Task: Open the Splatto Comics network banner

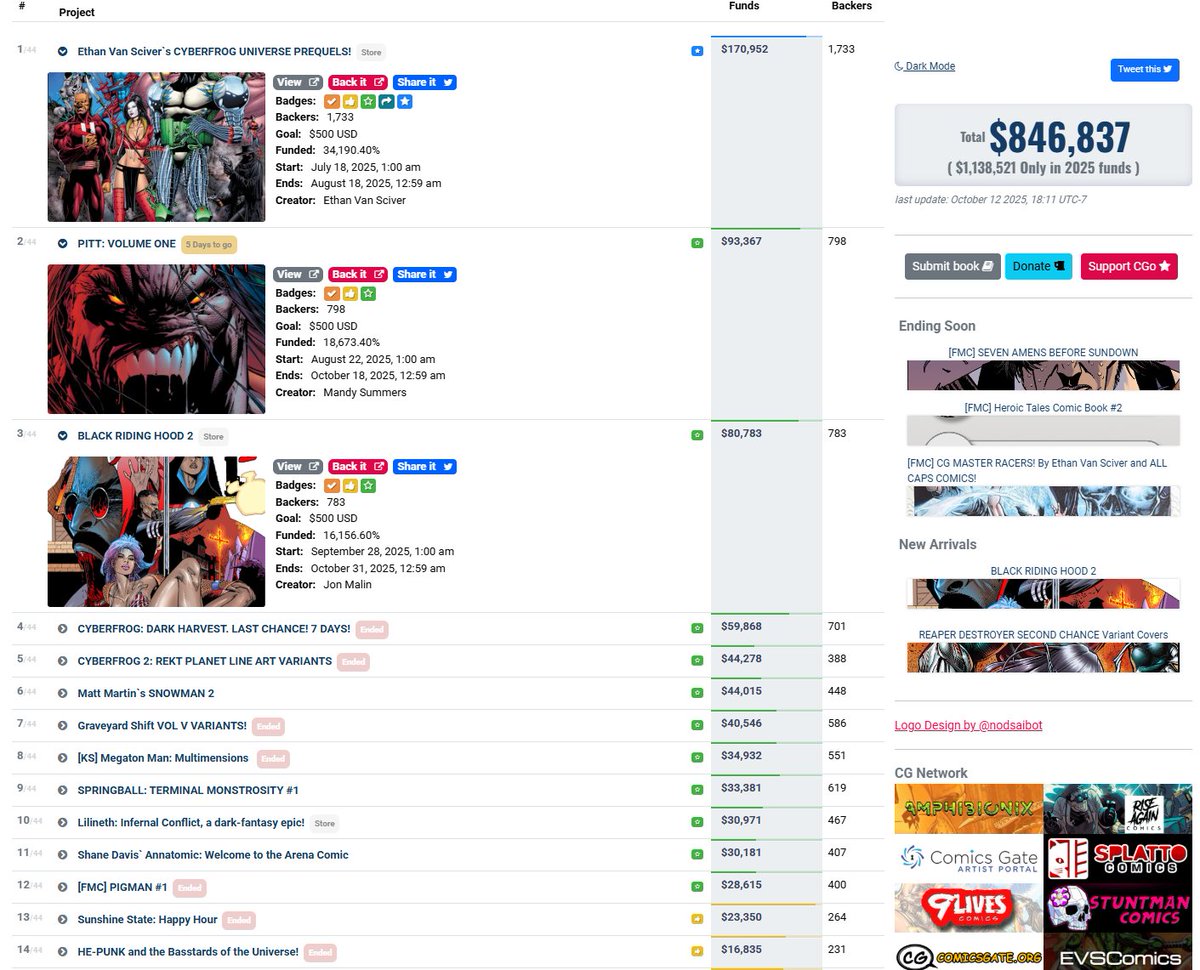Action: click(x=1118, y=858)
